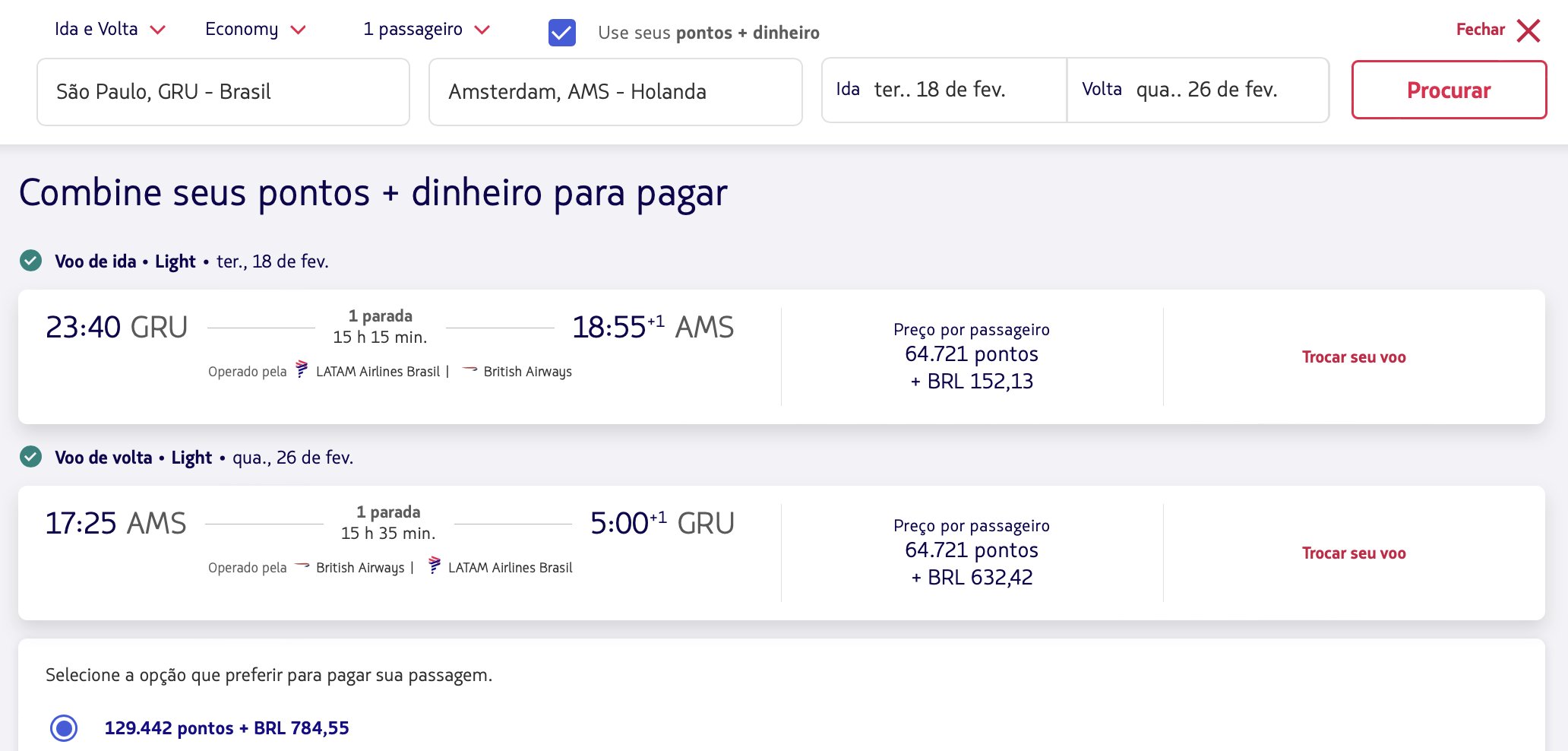The height and width of the screenshot is (751, 1568).
Task: Change the Ida departure date field
Action: pyautogui.click(x=944, y=90)
